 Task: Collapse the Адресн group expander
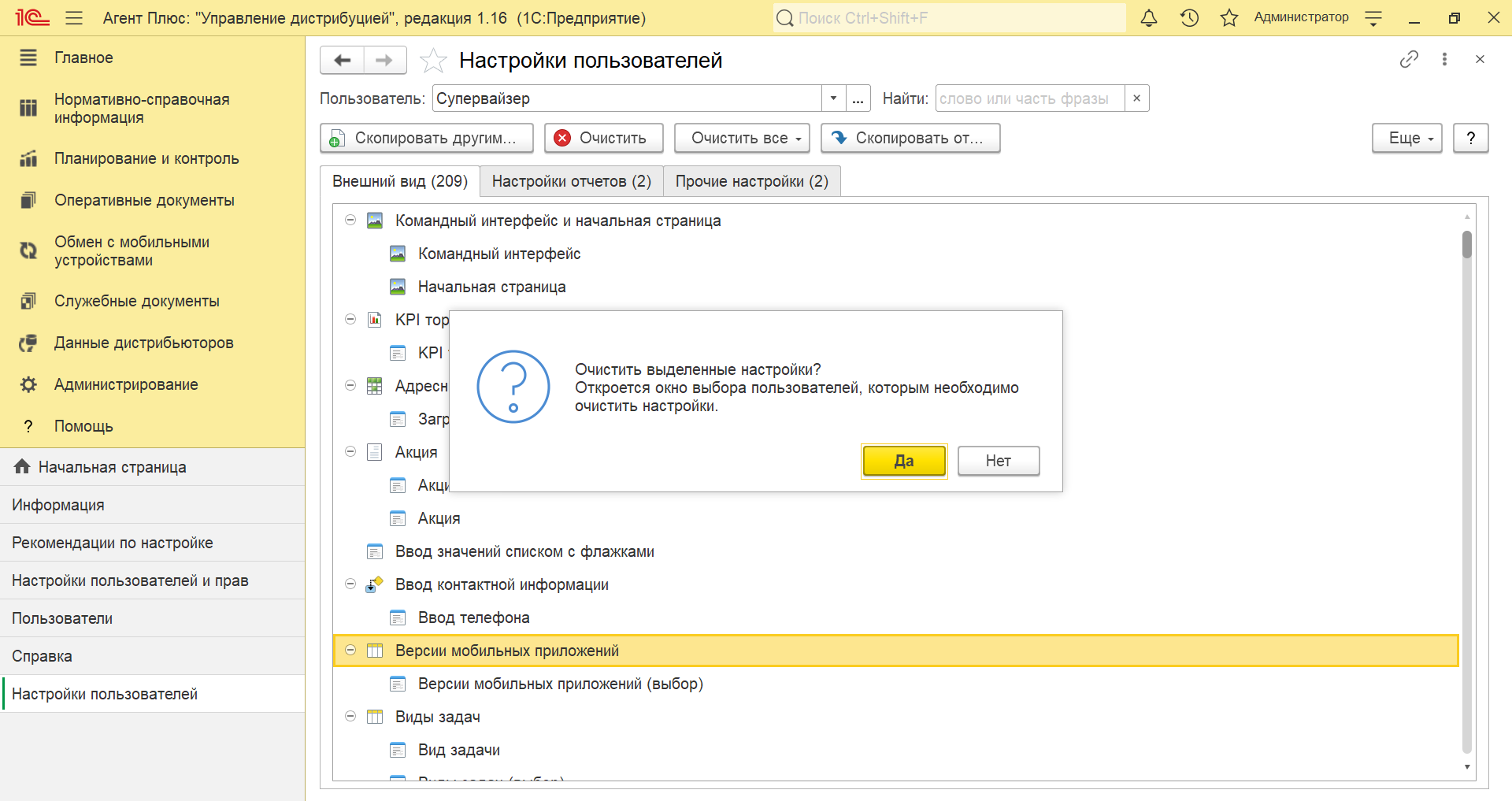(x=350, y=386)
